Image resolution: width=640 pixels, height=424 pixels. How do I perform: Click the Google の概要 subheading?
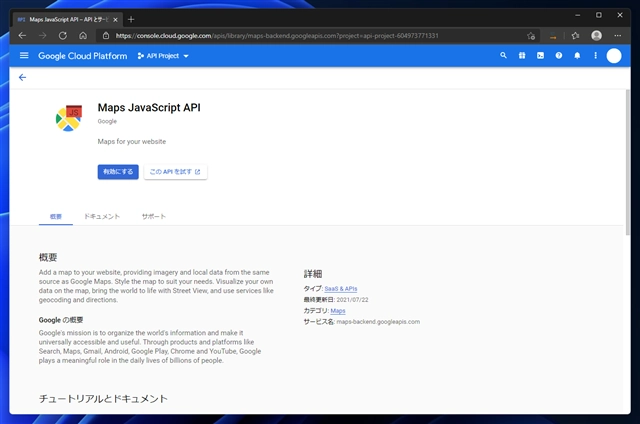coord(61,320)
